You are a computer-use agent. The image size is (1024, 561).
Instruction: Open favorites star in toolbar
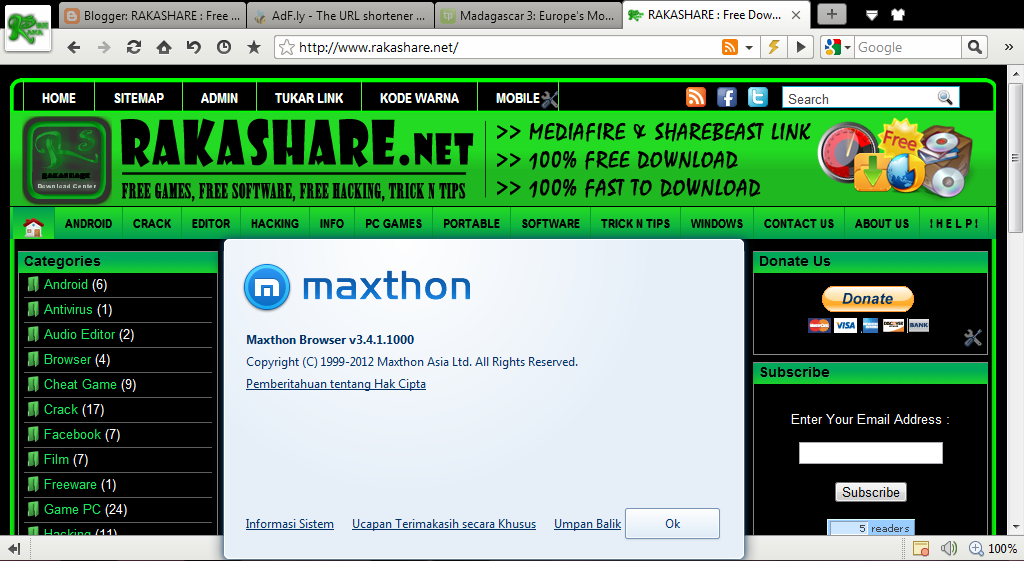(x=254, y=47)
